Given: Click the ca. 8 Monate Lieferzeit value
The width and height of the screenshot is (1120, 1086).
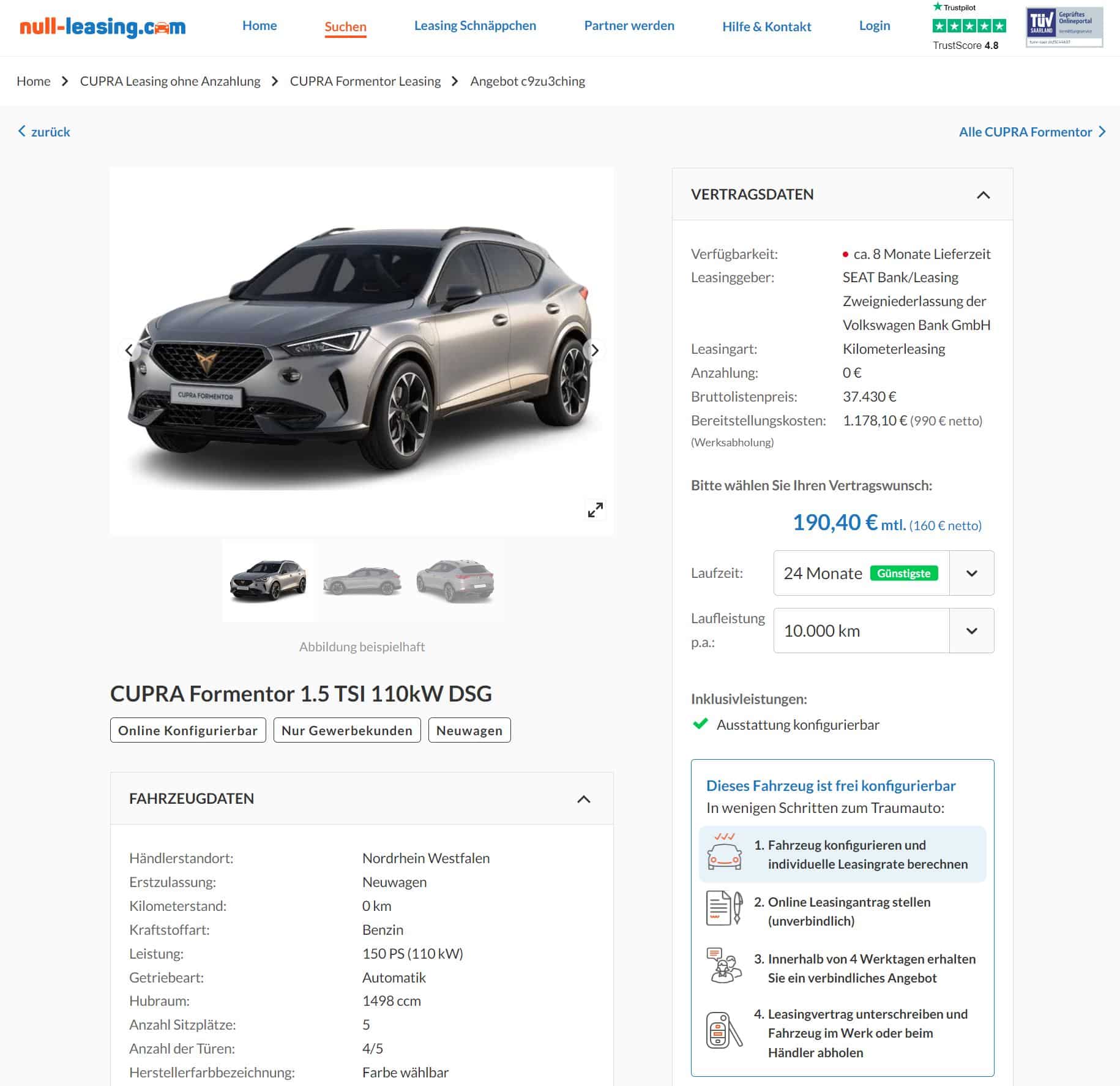Looking at the screenshot, I should (922, 254).
